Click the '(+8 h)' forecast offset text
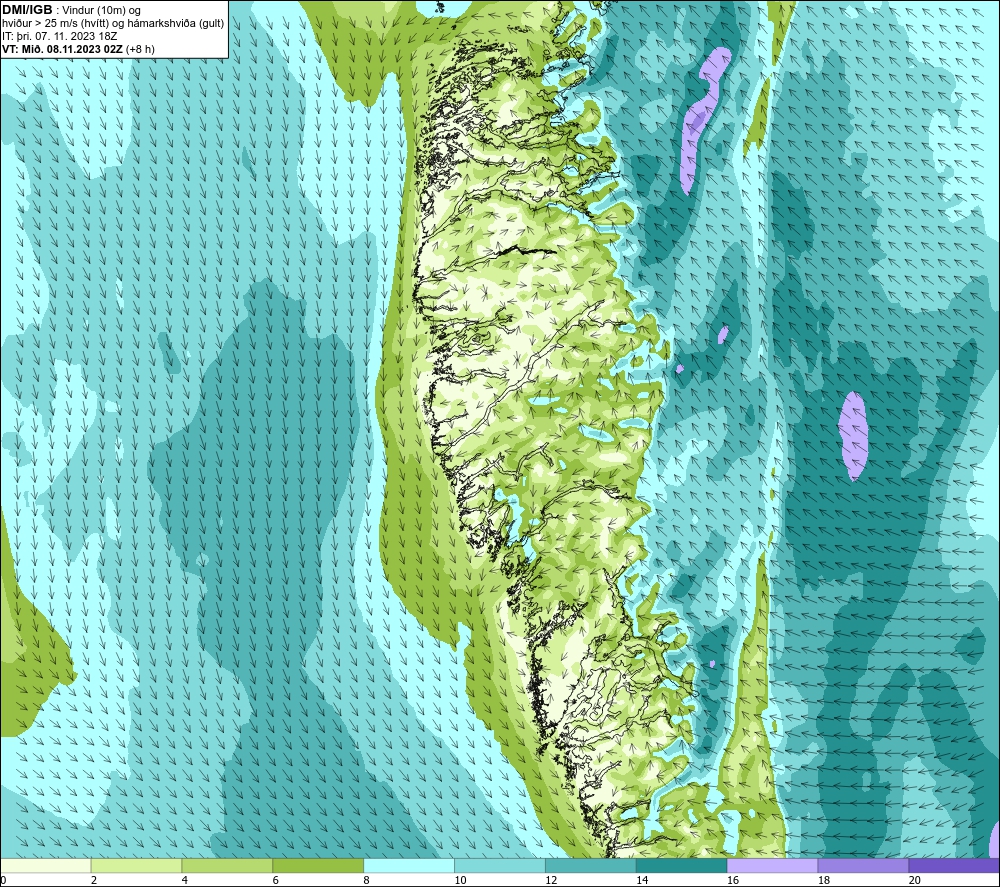The width and height of the screenshot is (1000, 887). tap(140, 49)
